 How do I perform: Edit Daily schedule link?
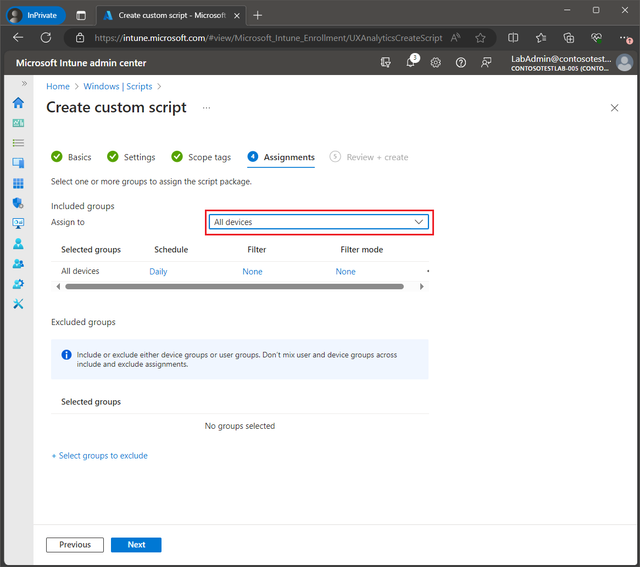coord(158,271)
